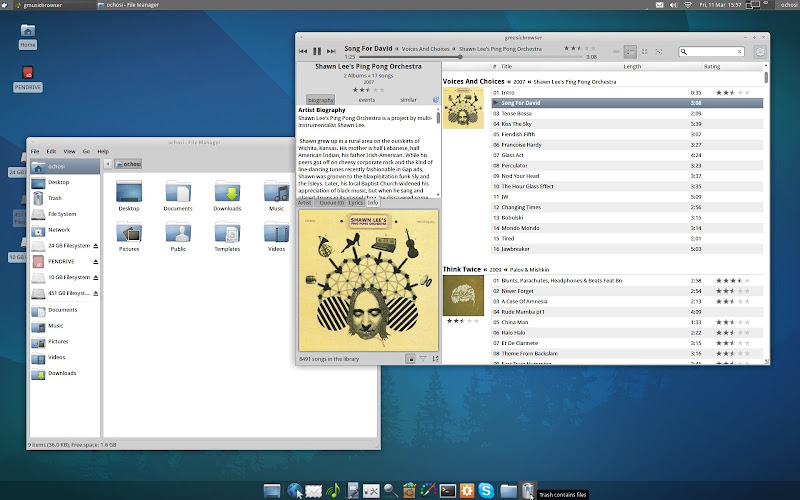This screenshot has height=500, width=800.
Task: Go back to the previous track
Action: click(x=303, y=51)
